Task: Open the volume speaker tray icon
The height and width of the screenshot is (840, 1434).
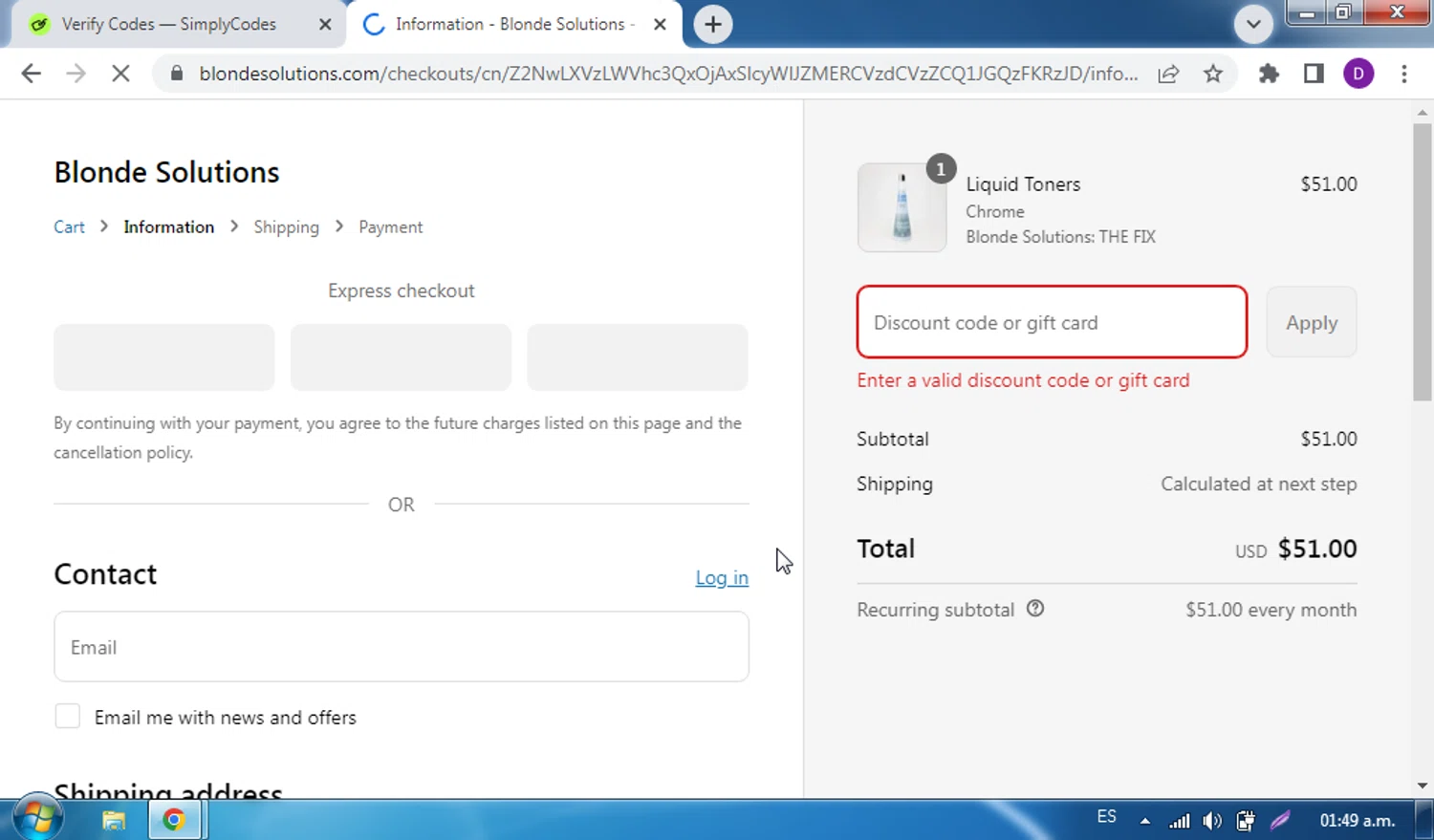Action: (x=1212, y=820)
